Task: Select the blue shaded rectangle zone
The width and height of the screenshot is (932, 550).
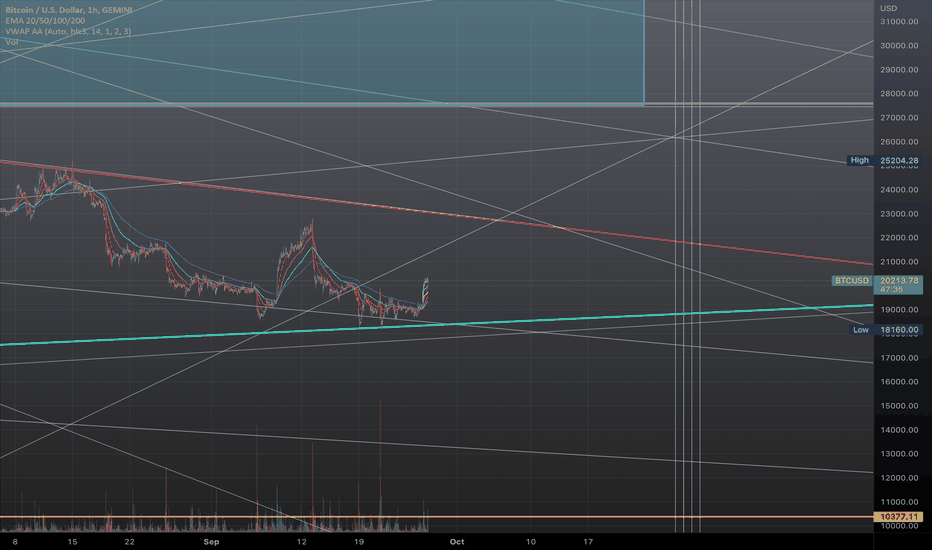Action: pos(322,52)
